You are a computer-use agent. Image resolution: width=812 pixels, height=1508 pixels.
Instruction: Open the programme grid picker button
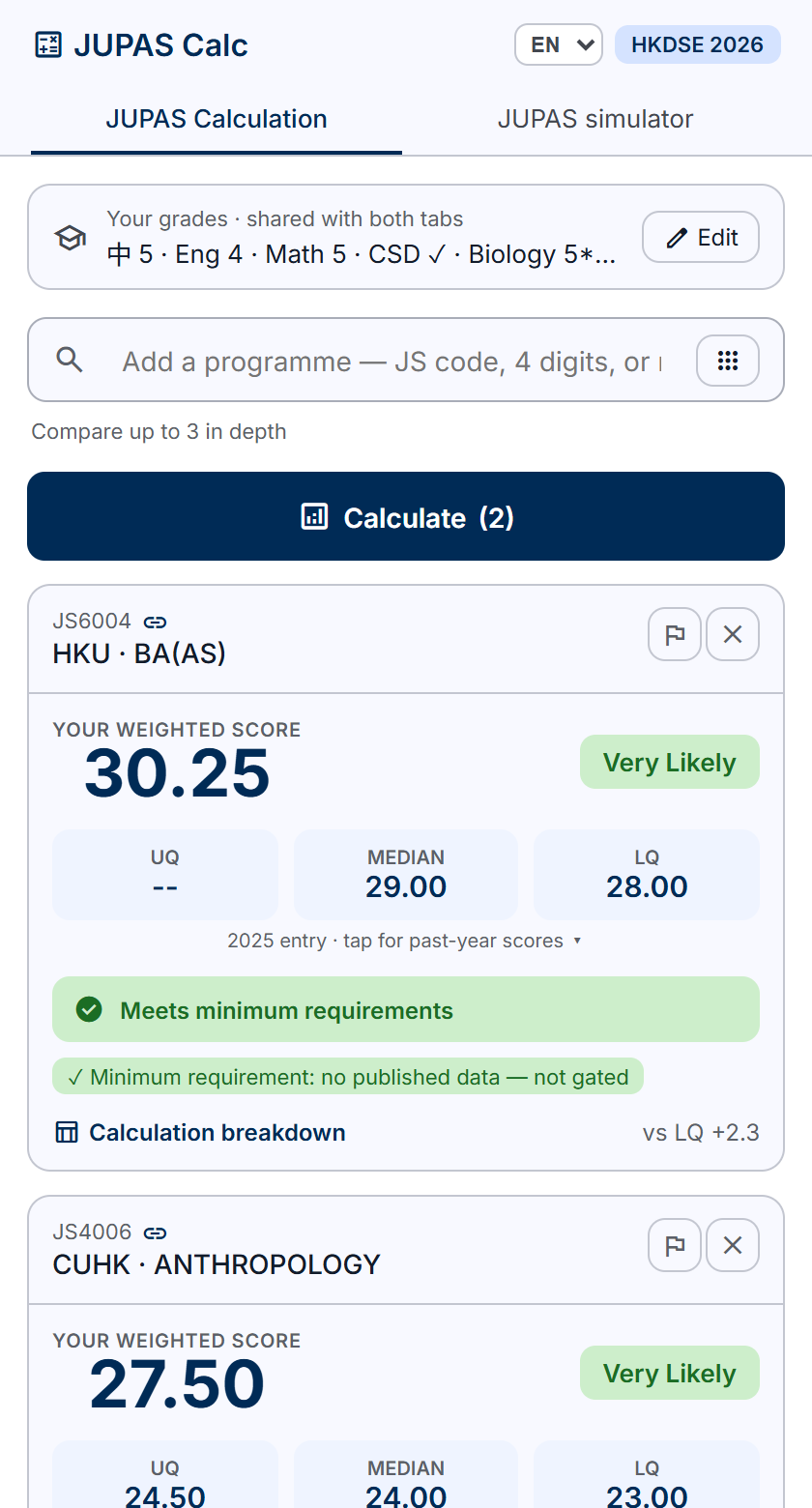coord(728,361)
